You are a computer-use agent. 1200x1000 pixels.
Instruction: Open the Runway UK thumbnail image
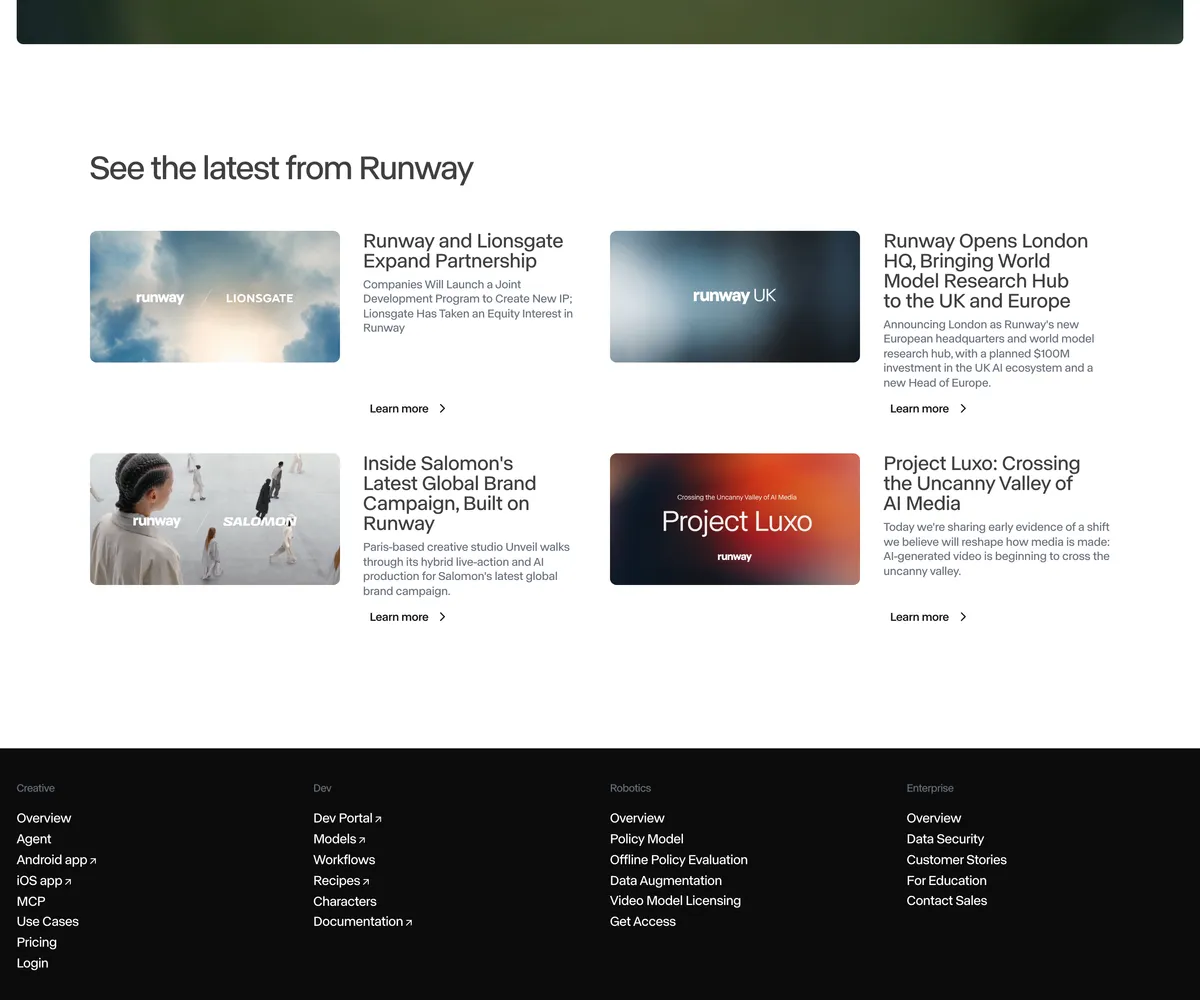[x=735, y=297]
